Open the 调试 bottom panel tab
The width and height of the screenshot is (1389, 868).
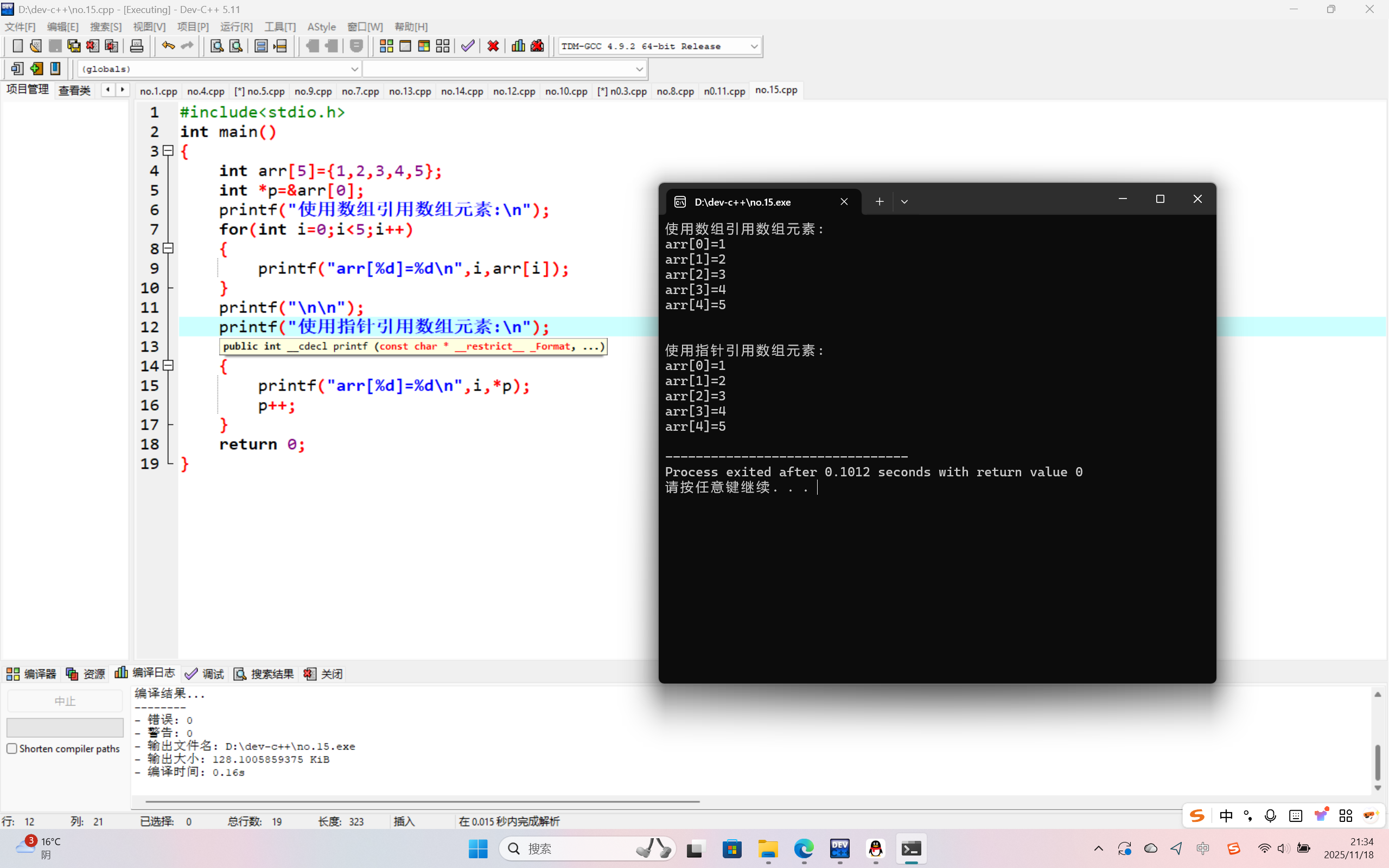click(x=205, y=674)
